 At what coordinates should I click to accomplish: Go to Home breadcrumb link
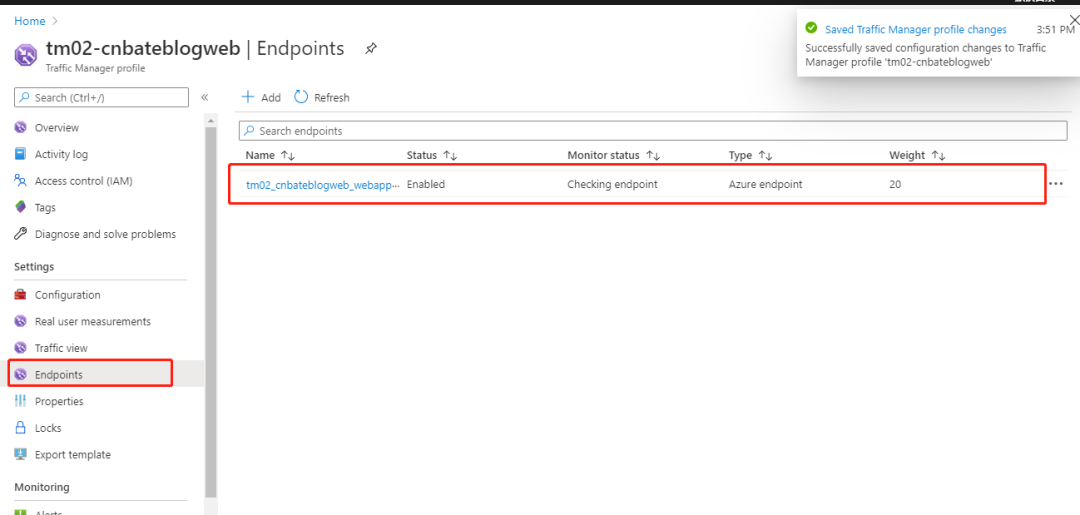(30, 21)
